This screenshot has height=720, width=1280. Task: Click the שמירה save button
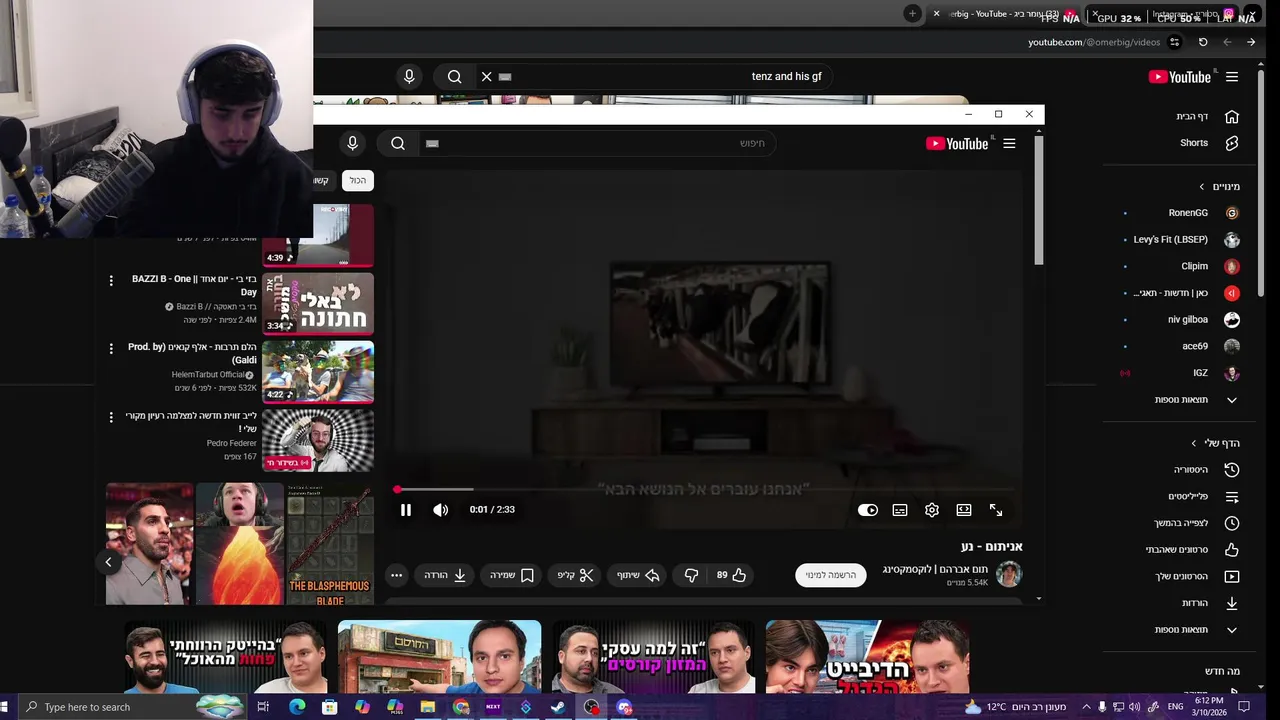[512, 575]
